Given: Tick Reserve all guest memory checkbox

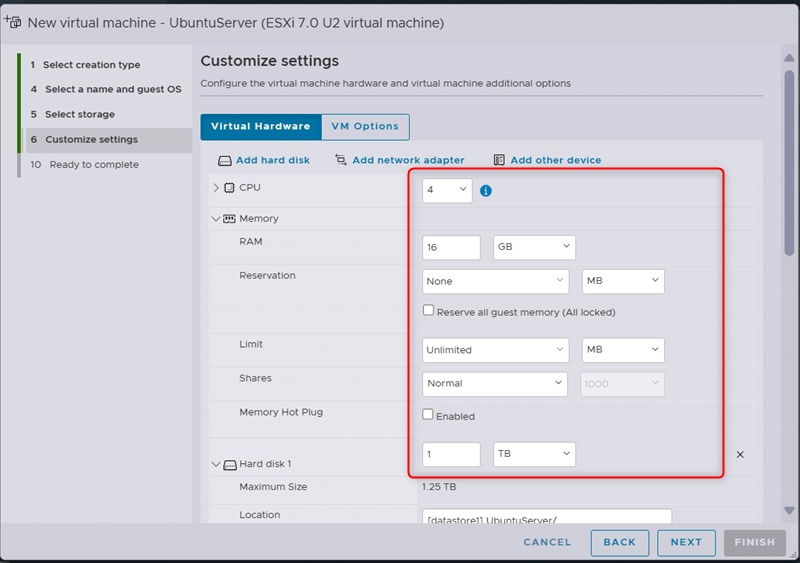Looking at the screenshot, I should [x=429, y=310].
